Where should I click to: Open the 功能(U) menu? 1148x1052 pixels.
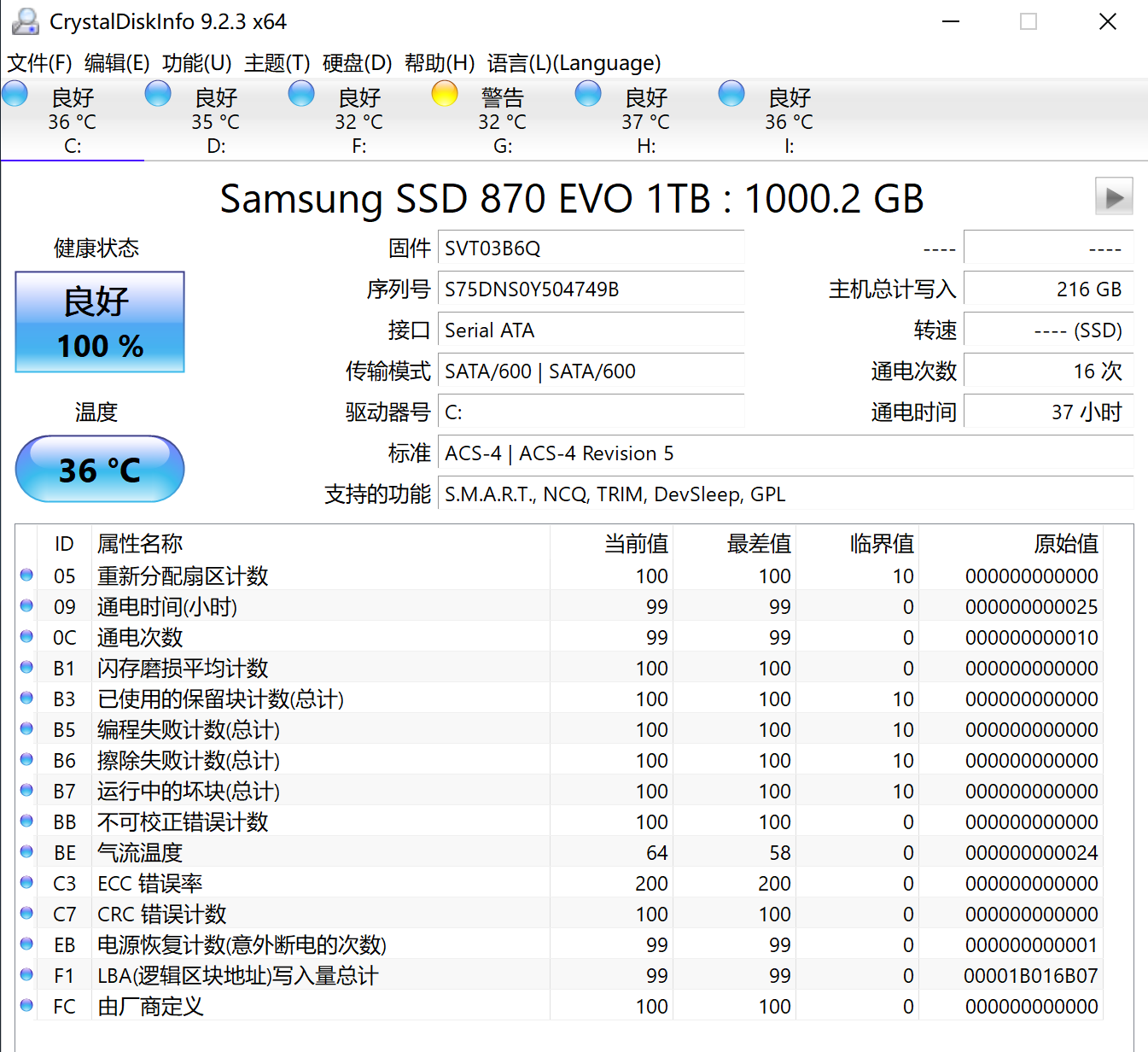pyautogui.click(x=196, y=63)
